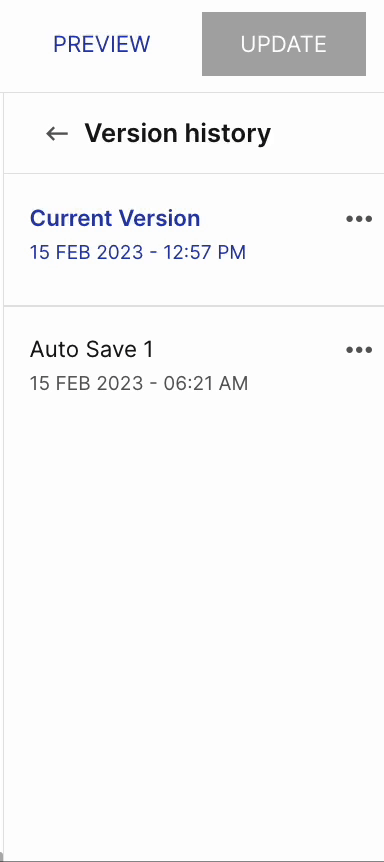Click the date '15 FEB 2023' under Auto Save 1
Viewport: 384px width, 862px height.
tap(86, 383)
